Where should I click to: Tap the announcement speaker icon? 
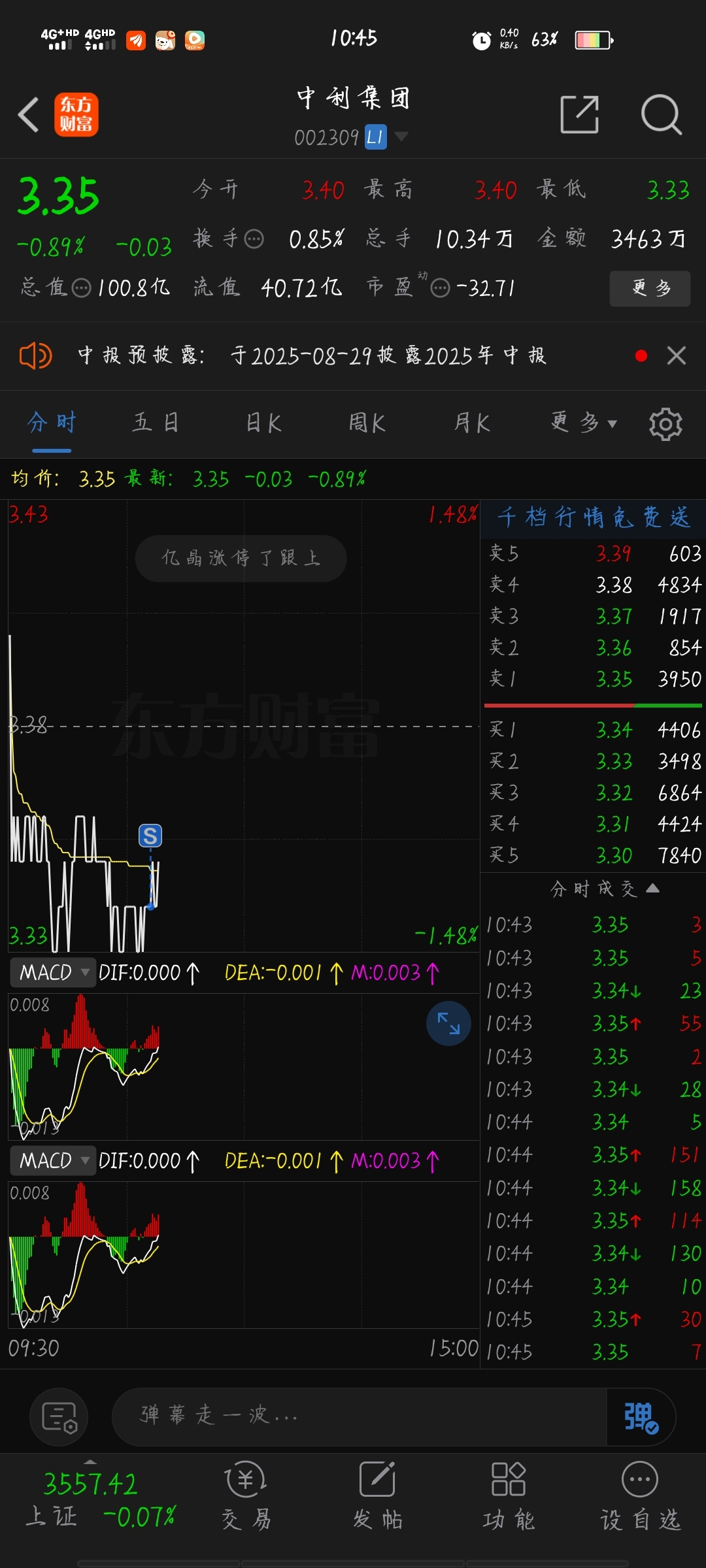pyautogui.click(x=35, y=356)
